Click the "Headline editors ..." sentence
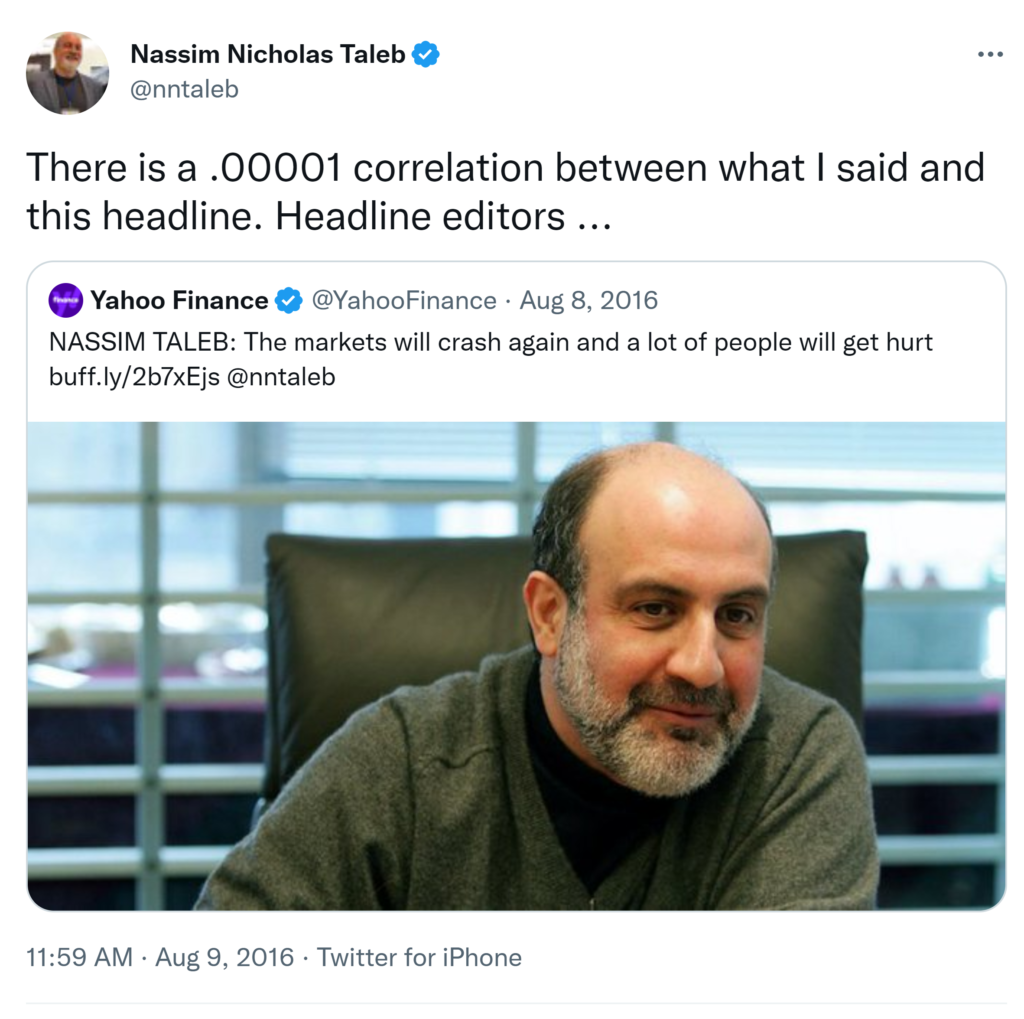 click(x=443, y=216)
